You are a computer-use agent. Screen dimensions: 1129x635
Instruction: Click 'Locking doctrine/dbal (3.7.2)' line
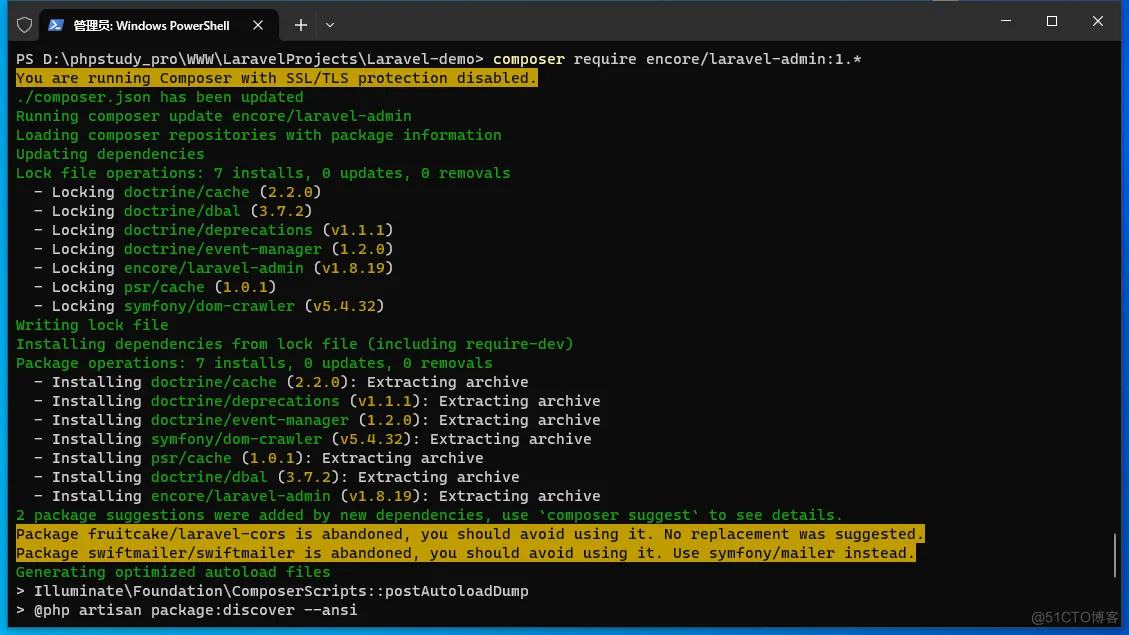click(x=173, y=211)
